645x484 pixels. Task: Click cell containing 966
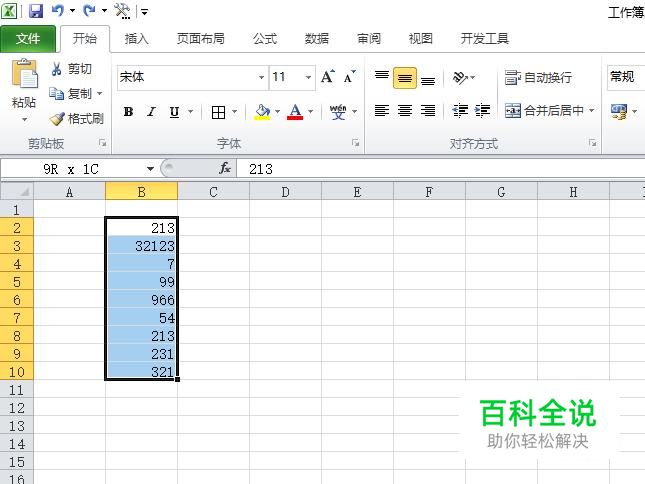click(x=142, y=300)
